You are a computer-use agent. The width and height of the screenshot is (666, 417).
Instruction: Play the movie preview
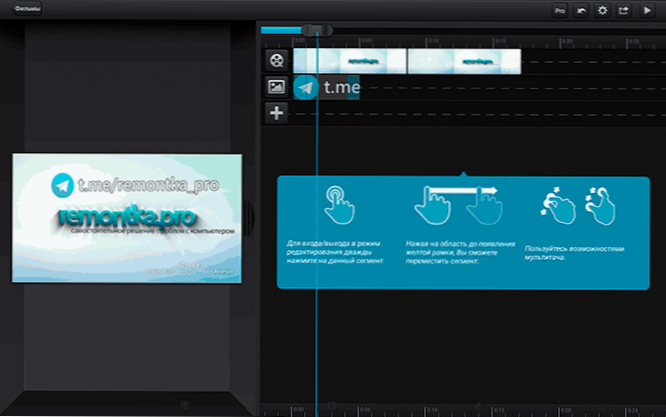click(x=647, y=11)
